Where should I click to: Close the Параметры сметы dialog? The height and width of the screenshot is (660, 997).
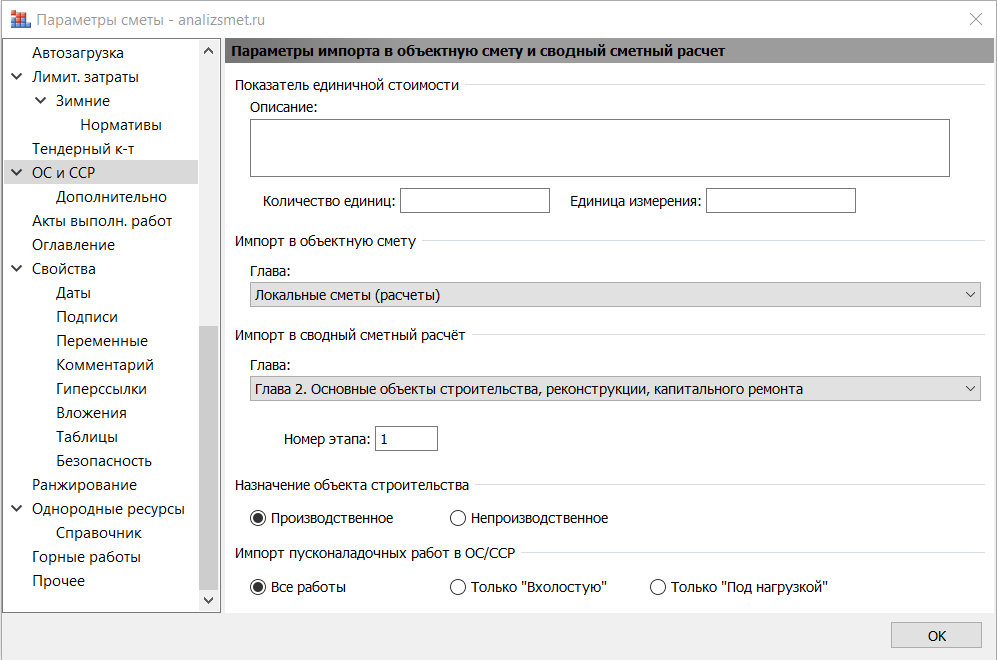975,20
